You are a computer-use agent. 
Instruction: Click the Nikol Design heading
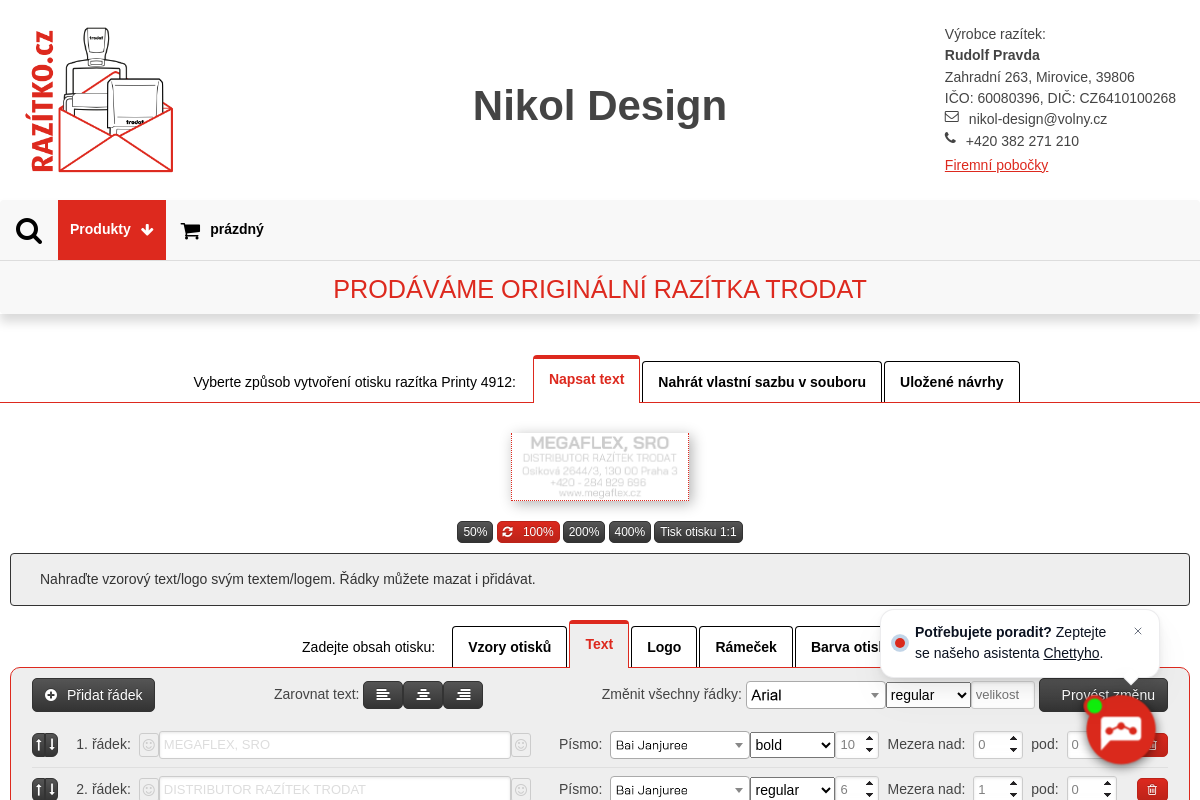tap(600, 106)
